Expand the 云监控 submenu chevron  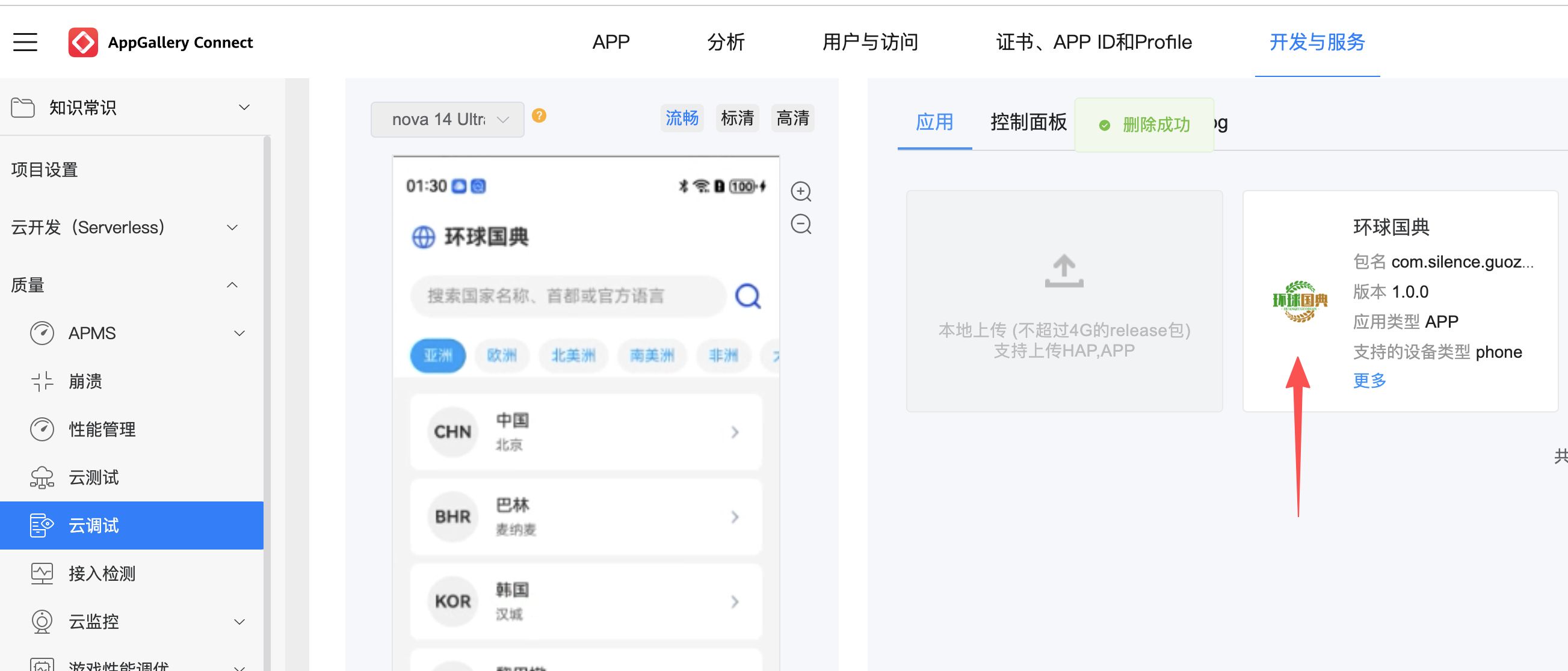[239, 621]
